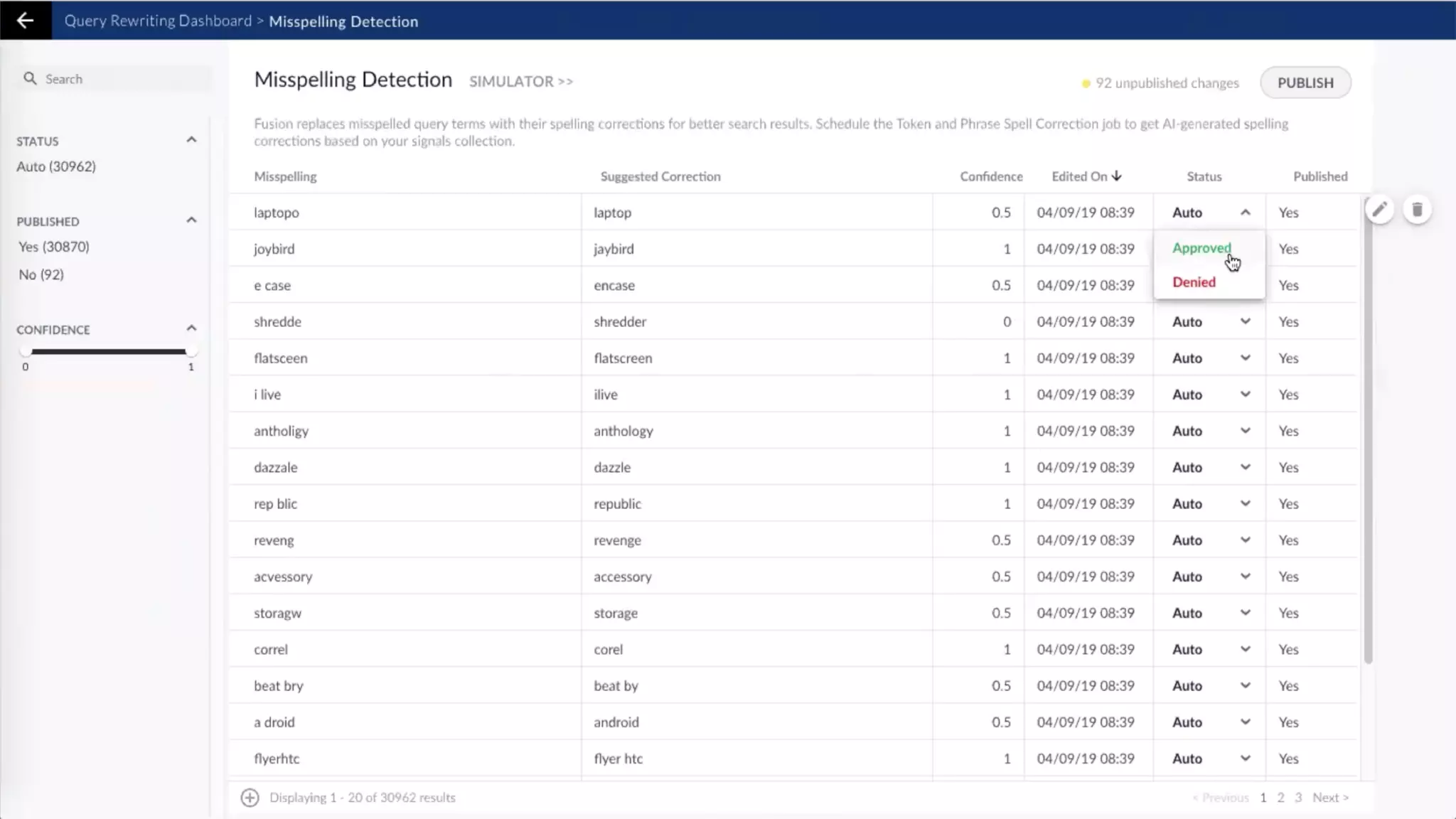The width and height of the screenshot is (1456, 819).
Task: Collapse the Status filter section
Action: click(x=191, y=140)
